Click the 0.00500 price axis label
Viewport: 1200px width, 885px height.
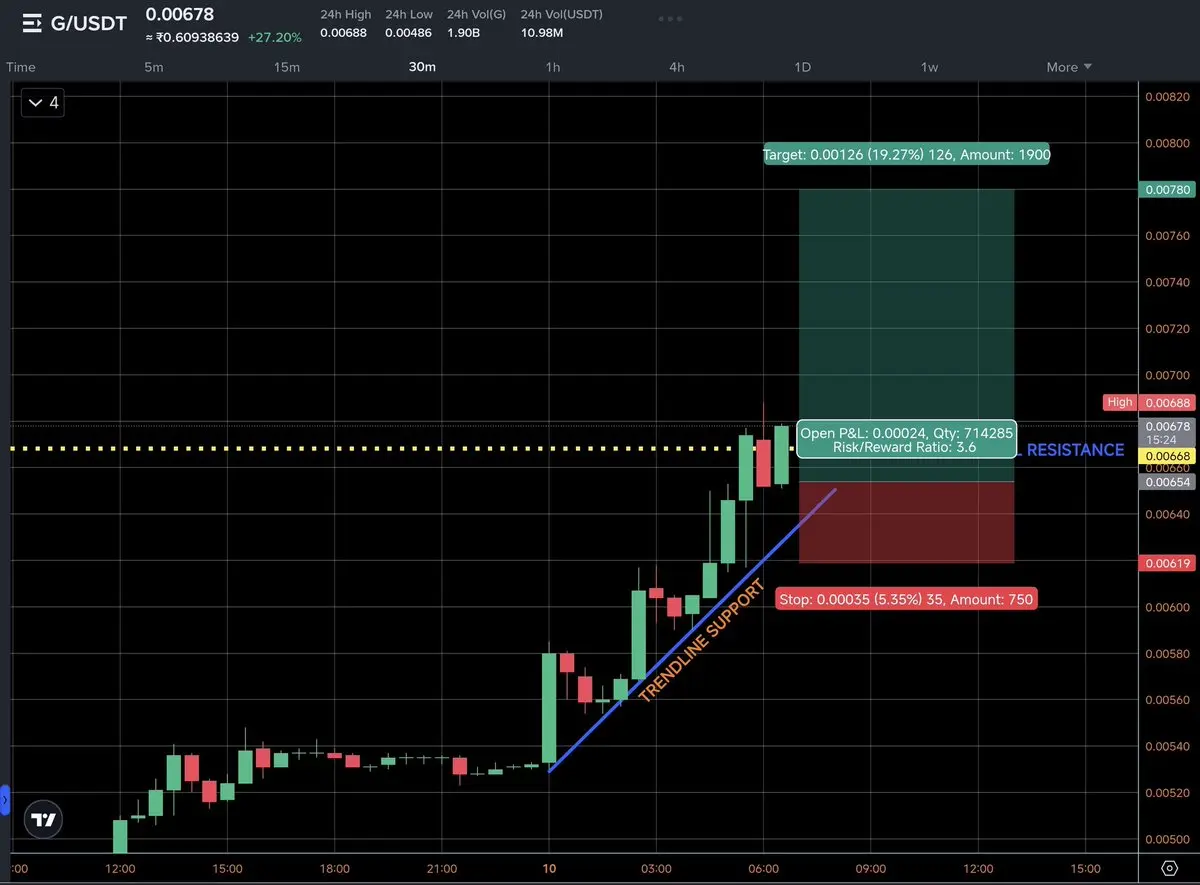(x=1167, y=839)
